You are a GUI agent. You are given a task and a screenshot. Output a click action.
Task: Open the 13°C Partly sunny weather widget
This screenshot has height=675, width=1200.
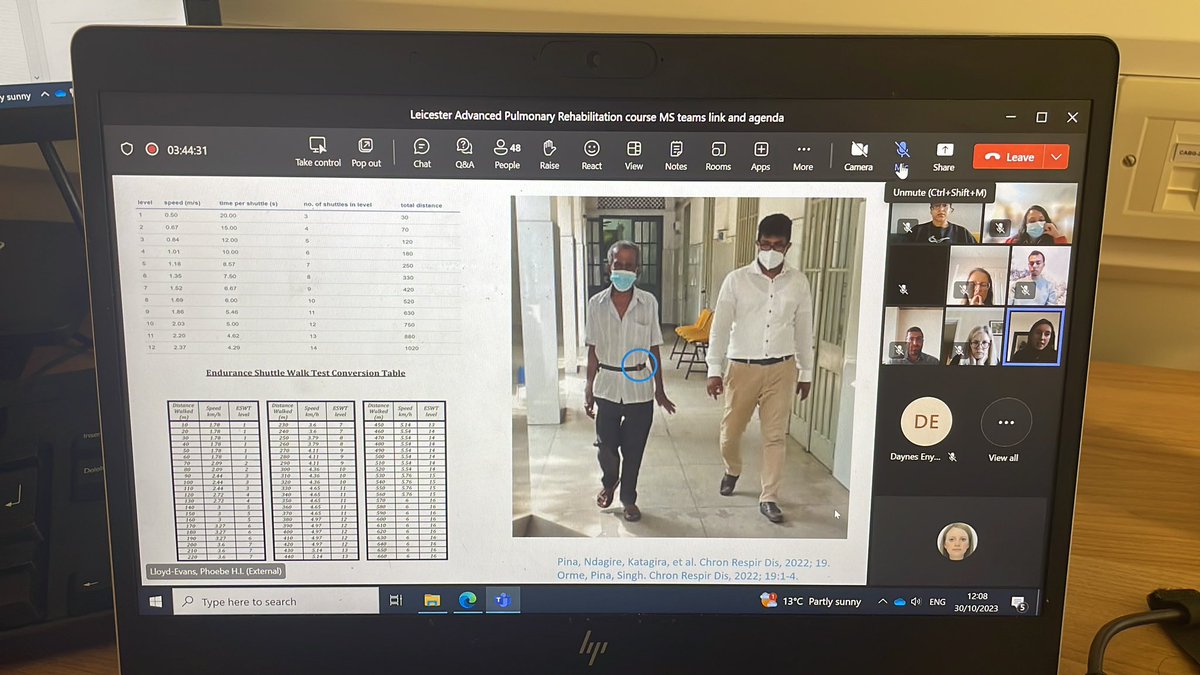[810, 602]
